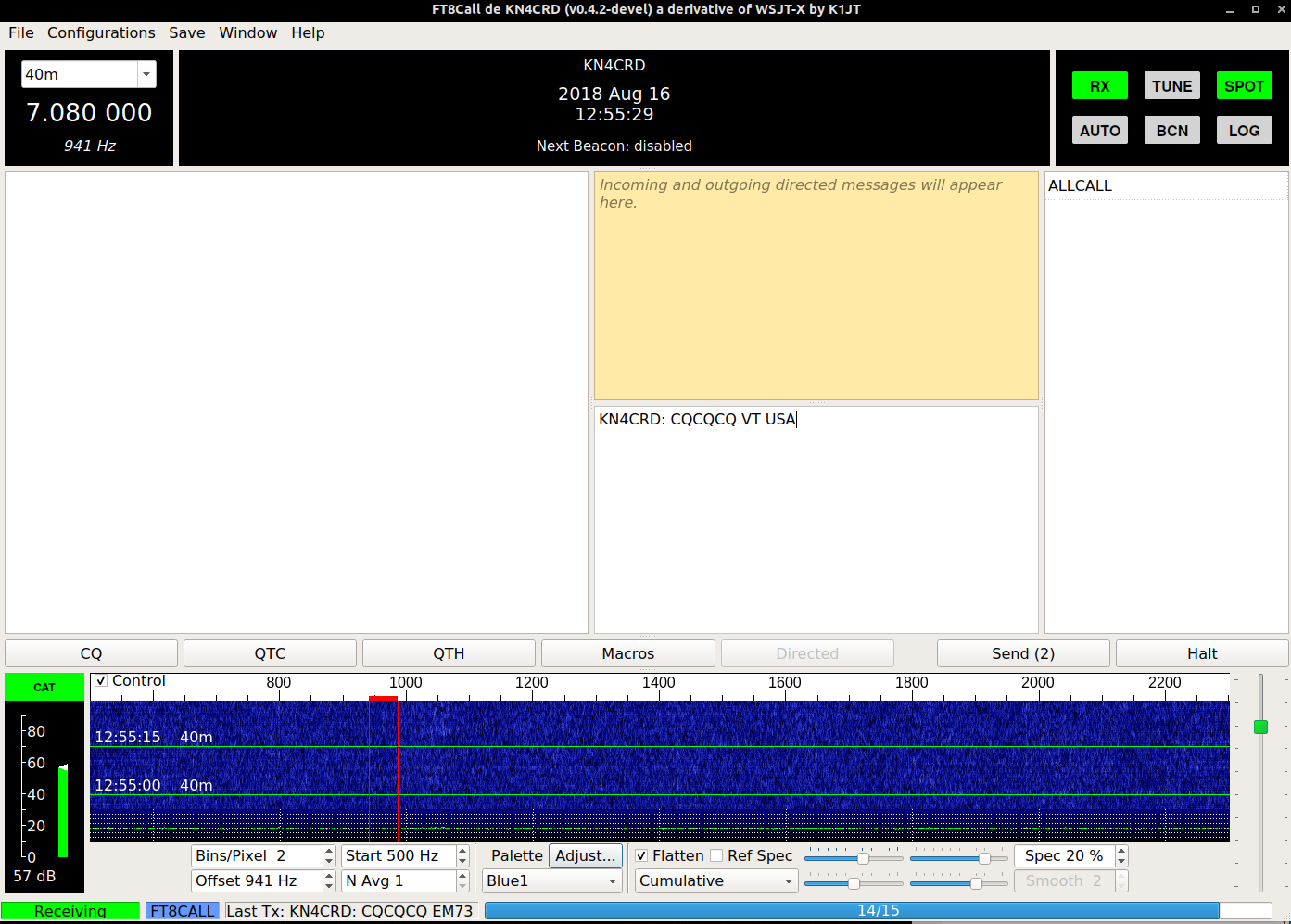This screenshot has width=1291, height=924.
Task: Click in the Bins/Pixel field
Action: 258,855
